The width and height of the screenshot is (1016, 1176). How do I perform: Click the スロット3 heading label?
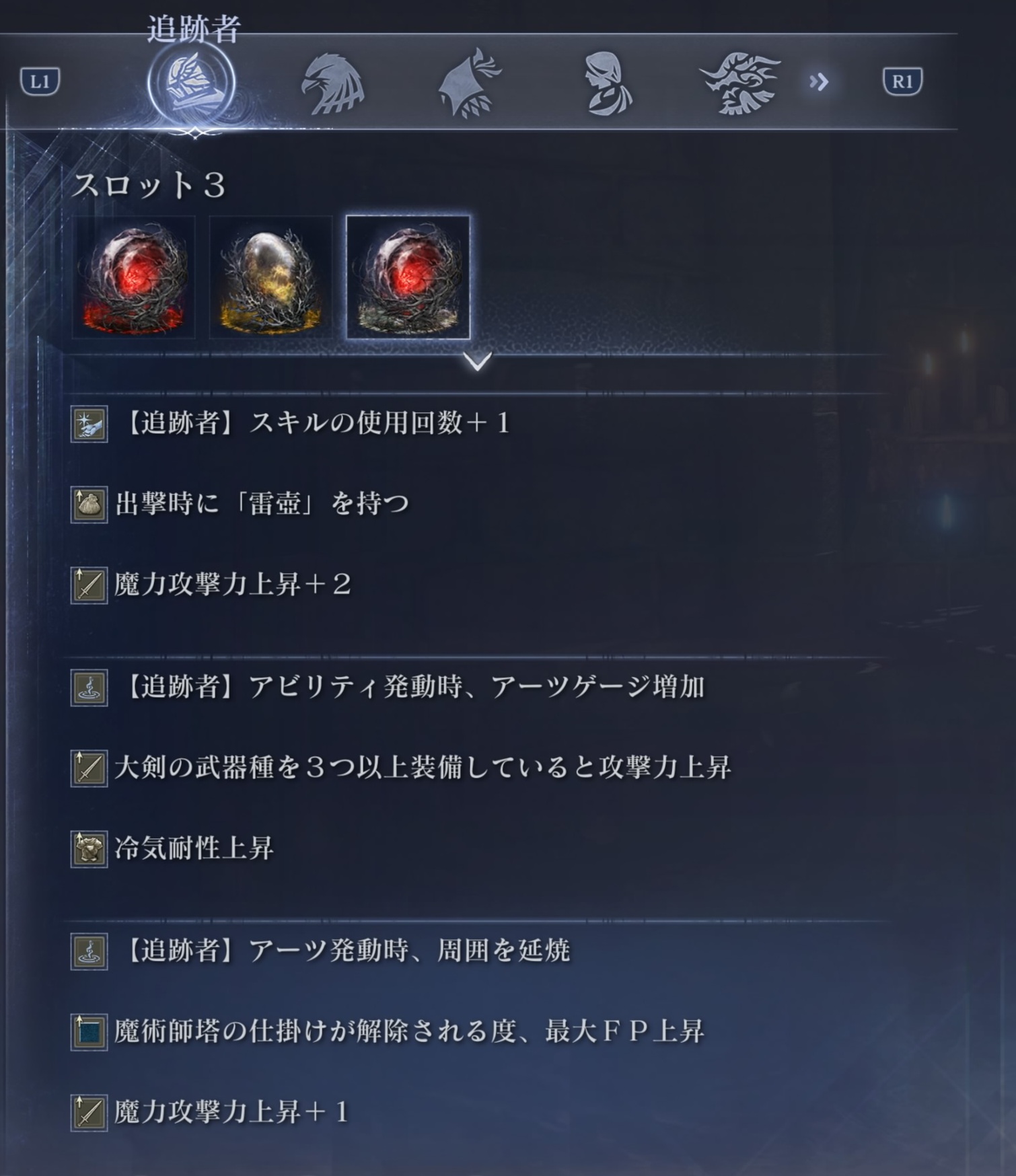(x=149, y=184)
